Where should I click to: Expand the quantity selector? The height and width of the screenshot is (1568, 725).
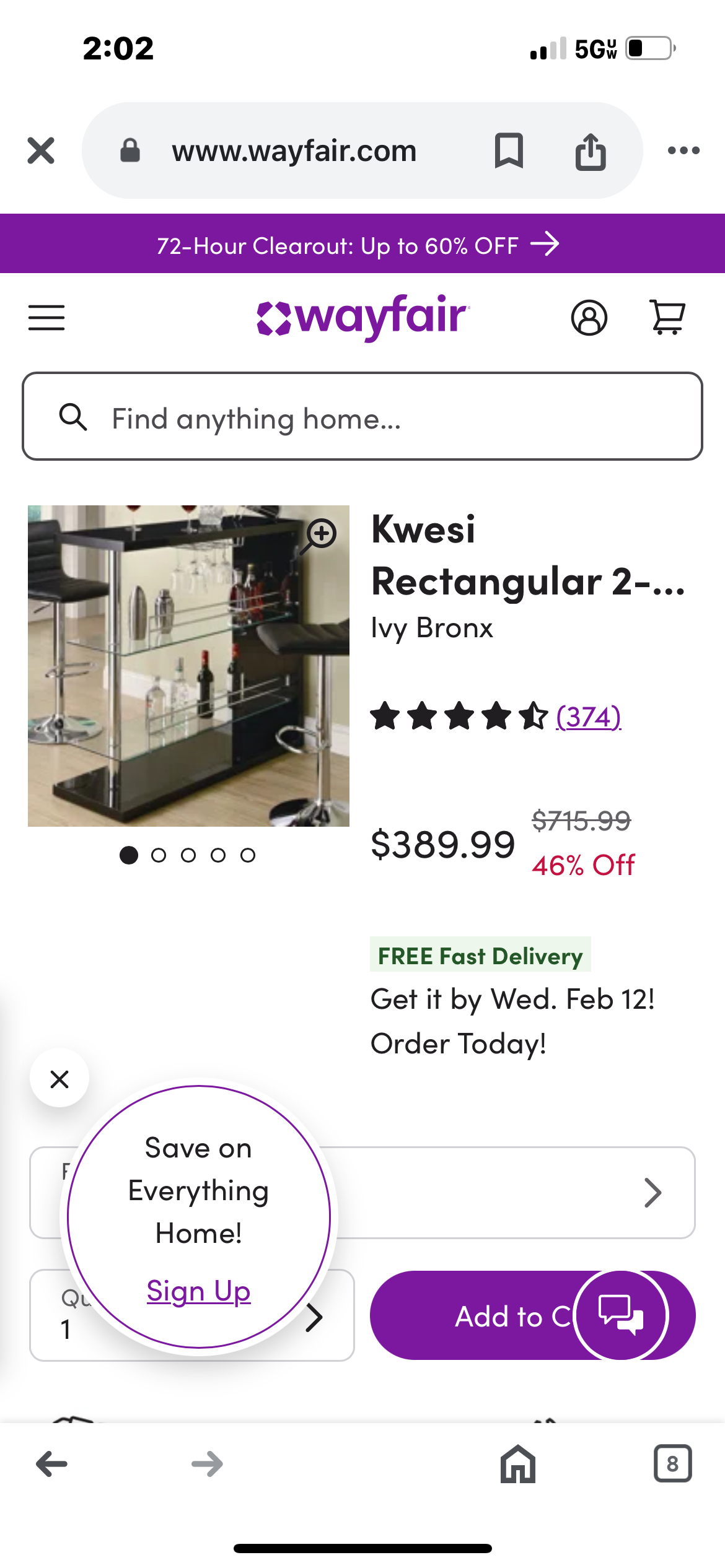coord(314,1317)
